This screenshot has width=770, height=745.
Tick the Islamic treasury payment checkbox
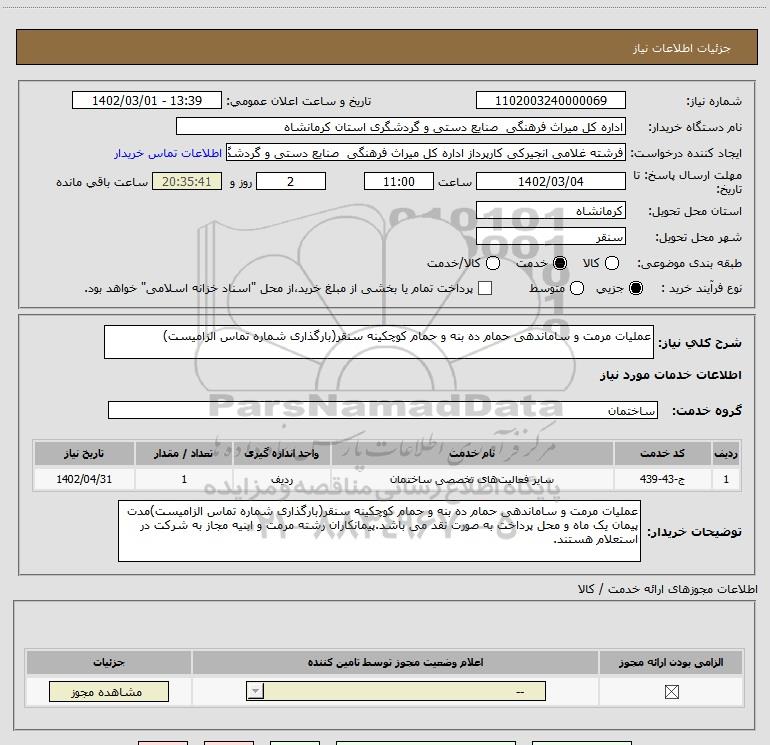[x=485, y=288]
